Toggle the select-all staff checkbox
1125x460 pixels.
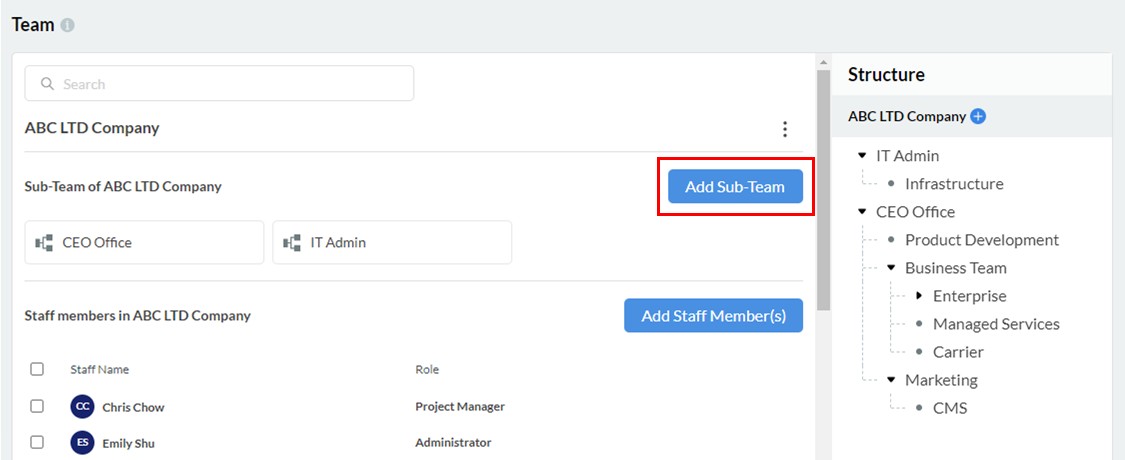coord(37,369)
